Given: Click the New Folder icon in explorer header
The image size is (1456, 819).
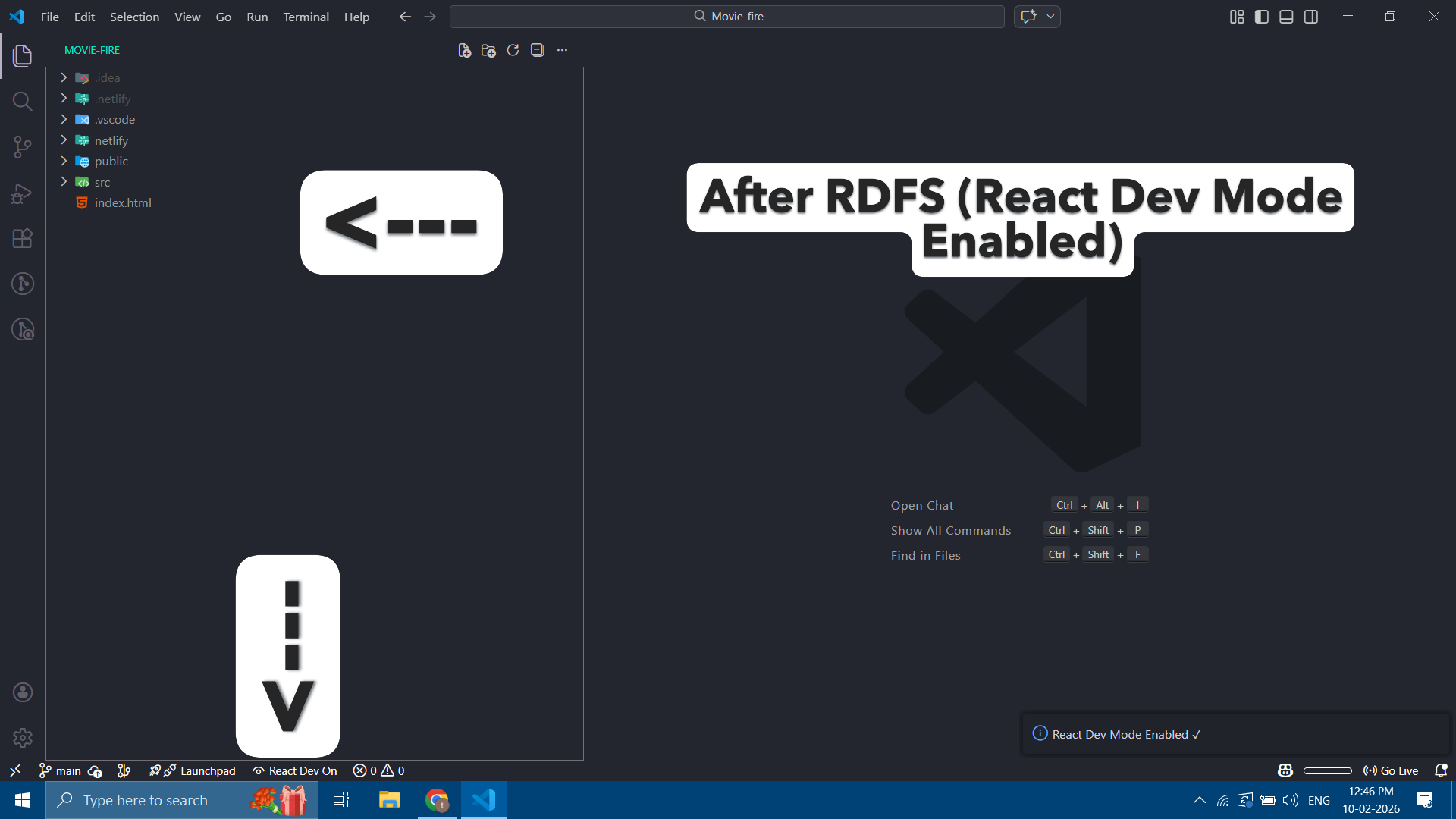Looking at the screenshot, I should click(488, 50).
